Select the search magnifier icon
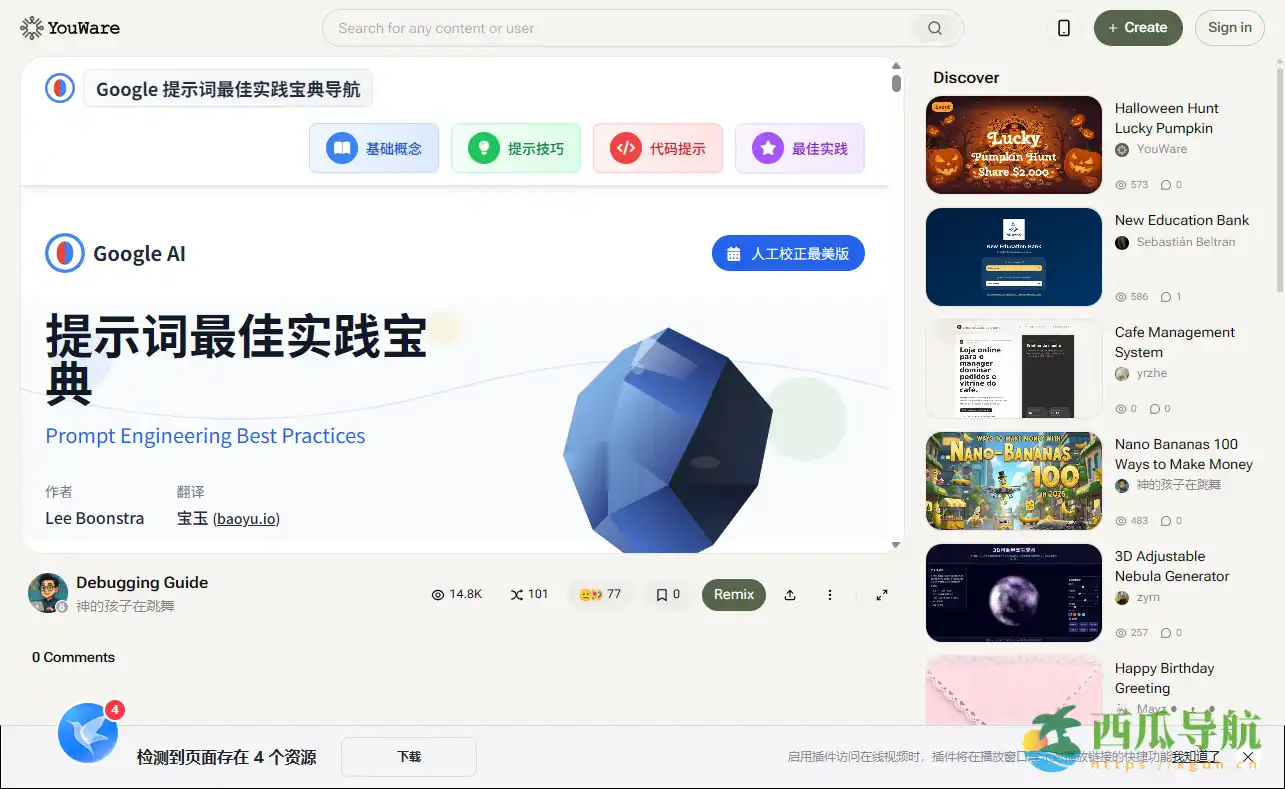The image size is (1285, 789). tap(934, 28)
